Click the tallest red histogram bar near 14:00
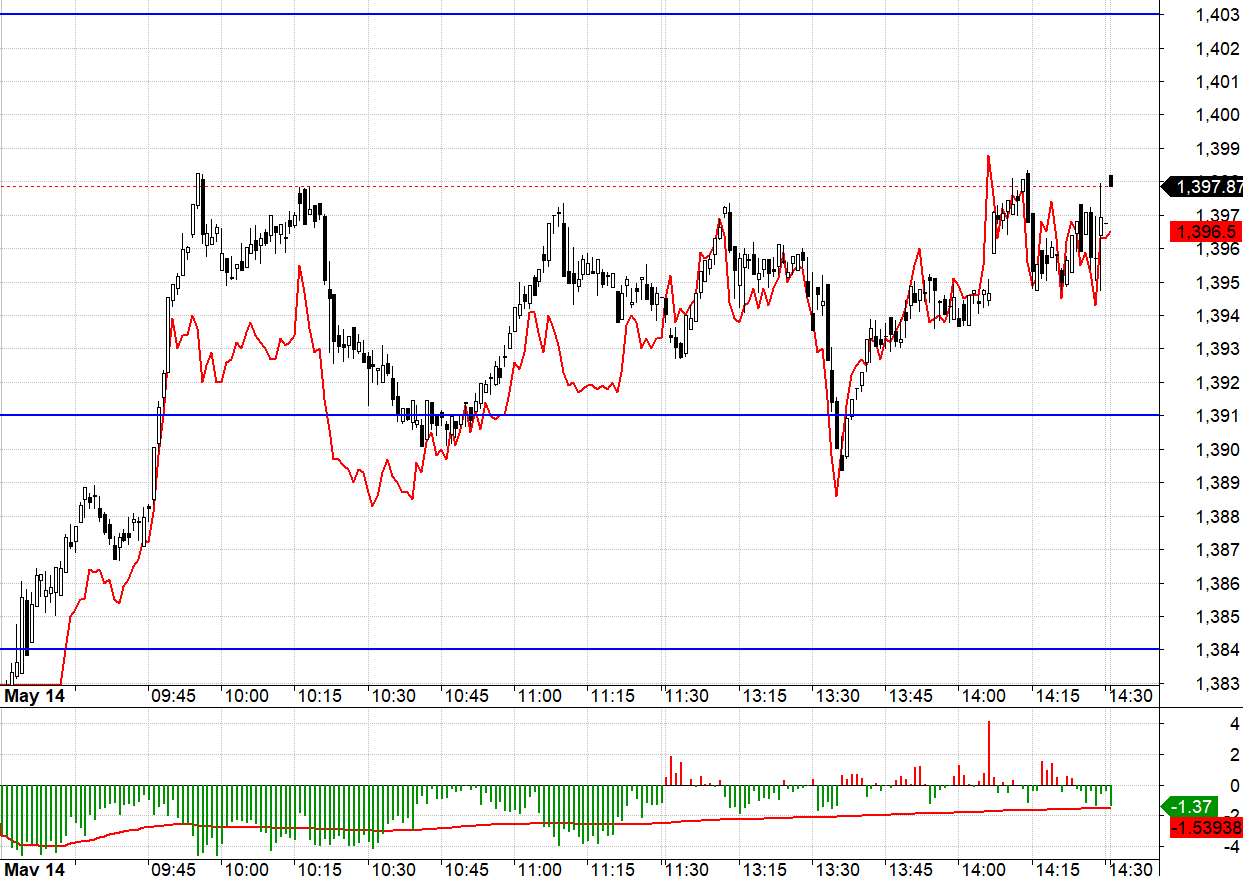This screenshot has height=876, width=1243. pyautogui.click(x=988, y=752)
